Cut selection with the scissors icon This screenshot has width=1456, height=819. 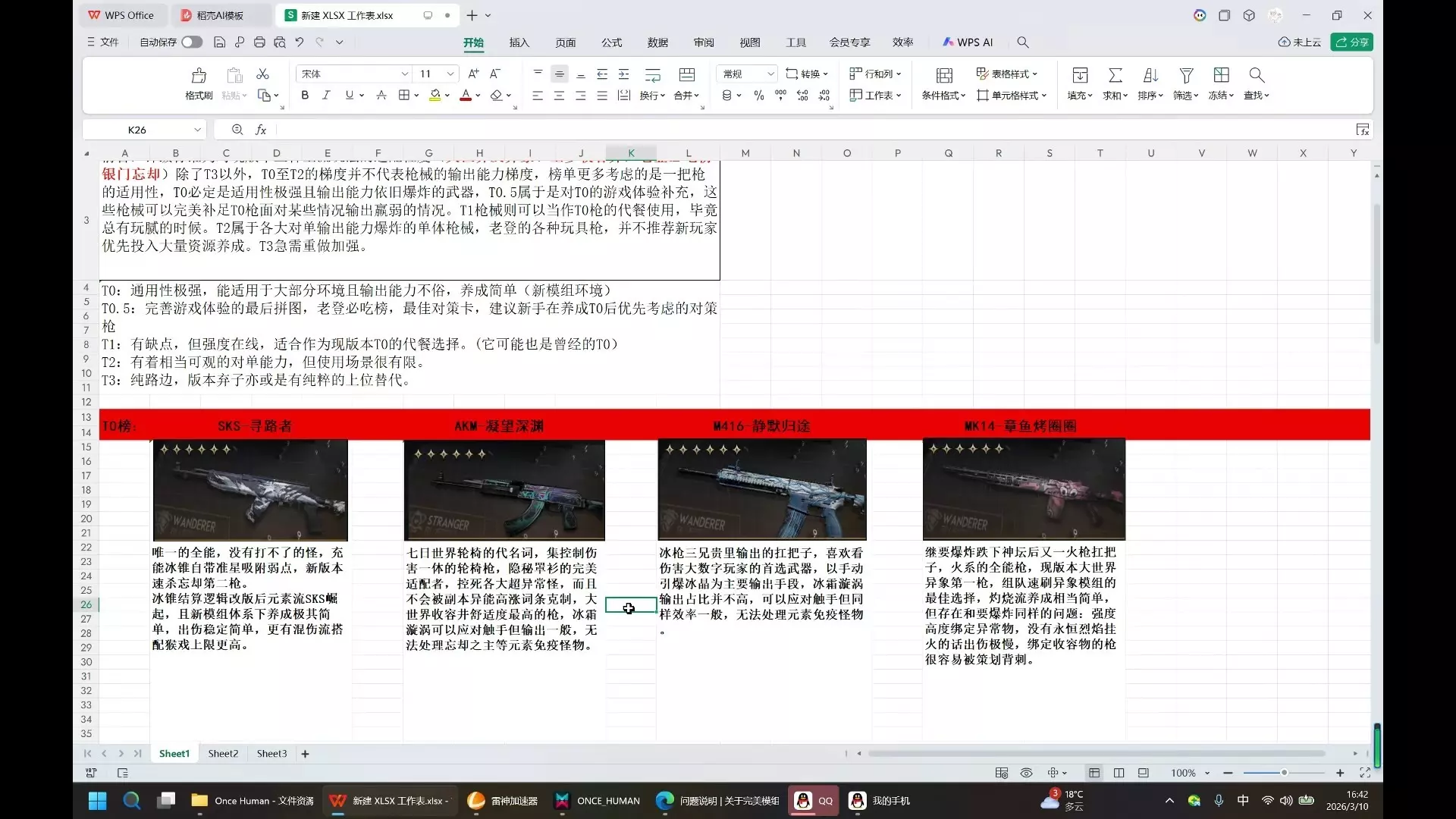[x=263, y=74]
